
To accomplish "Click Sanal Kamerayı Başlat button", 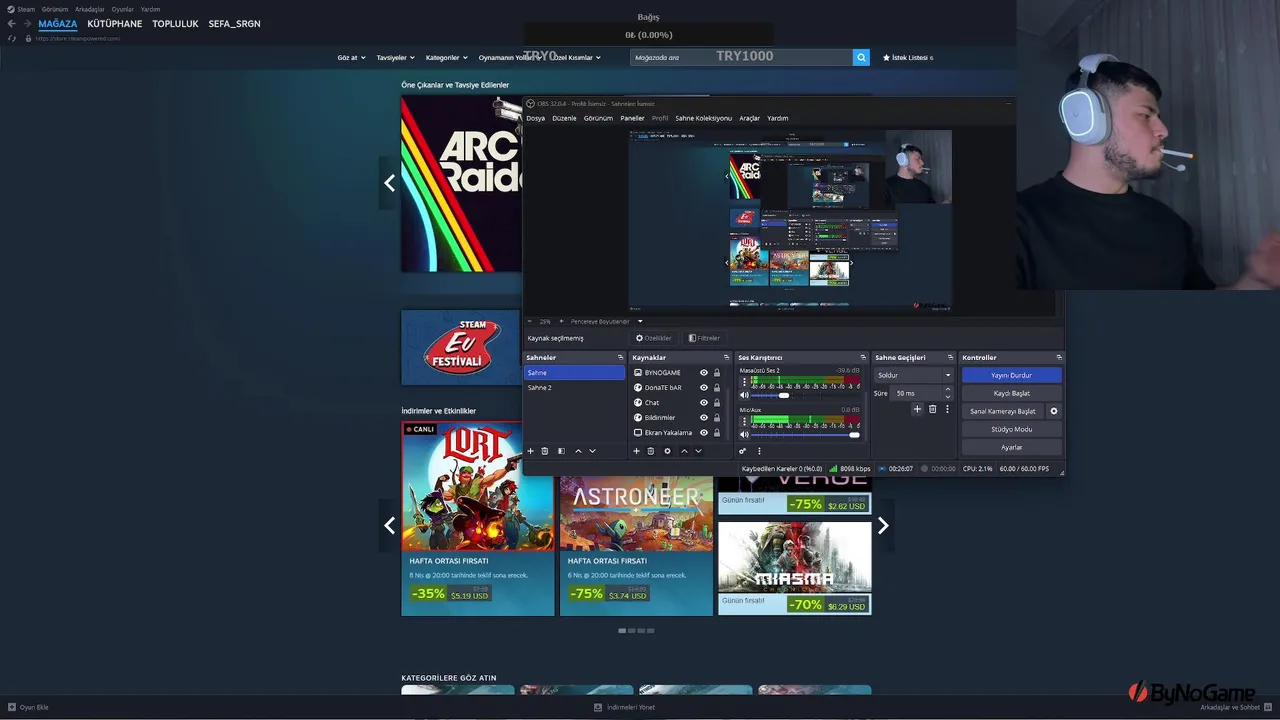I will tap(1003, 411).
